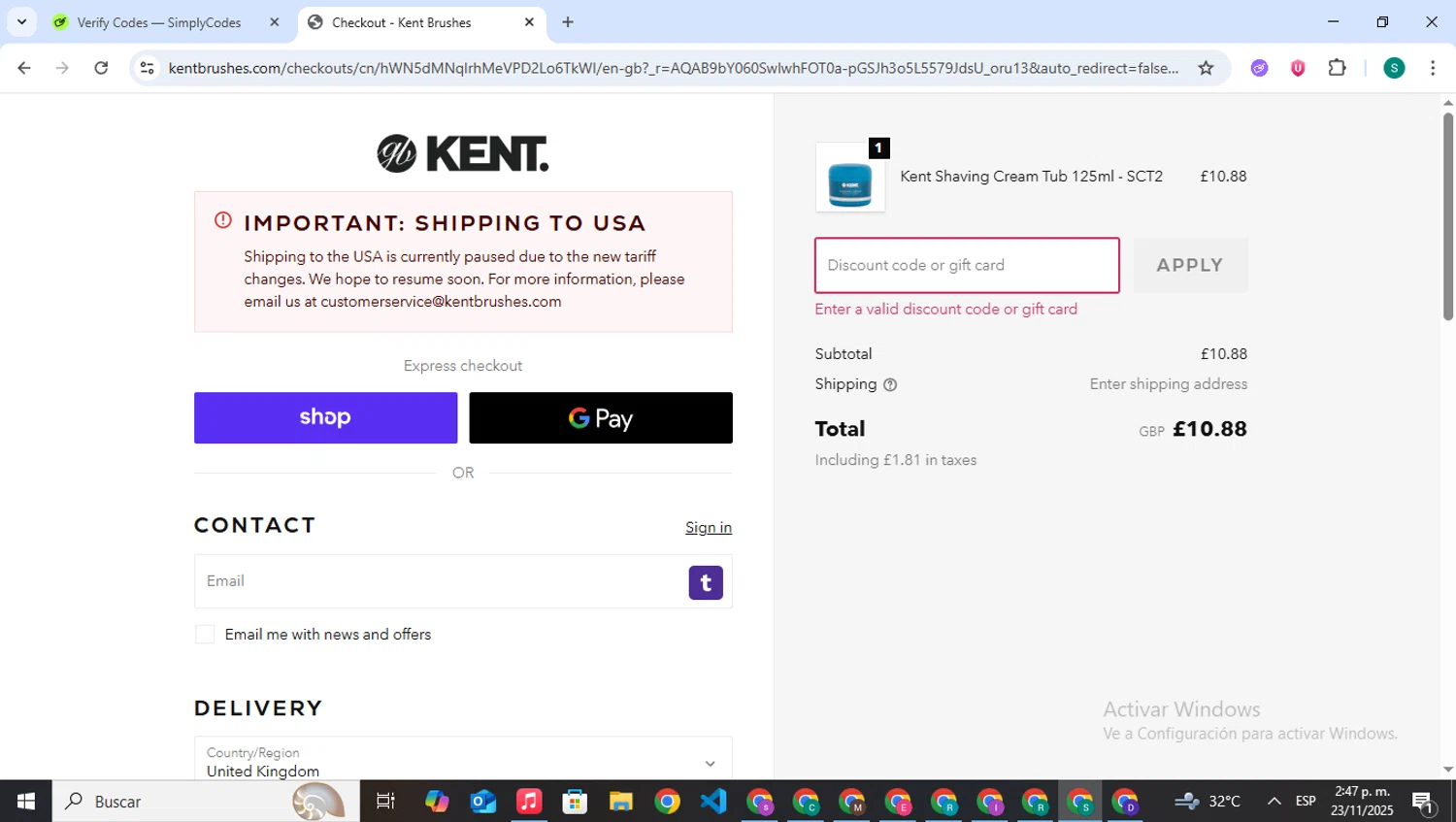Click 'Including £1.81 in taxes' text

(896, 460)
